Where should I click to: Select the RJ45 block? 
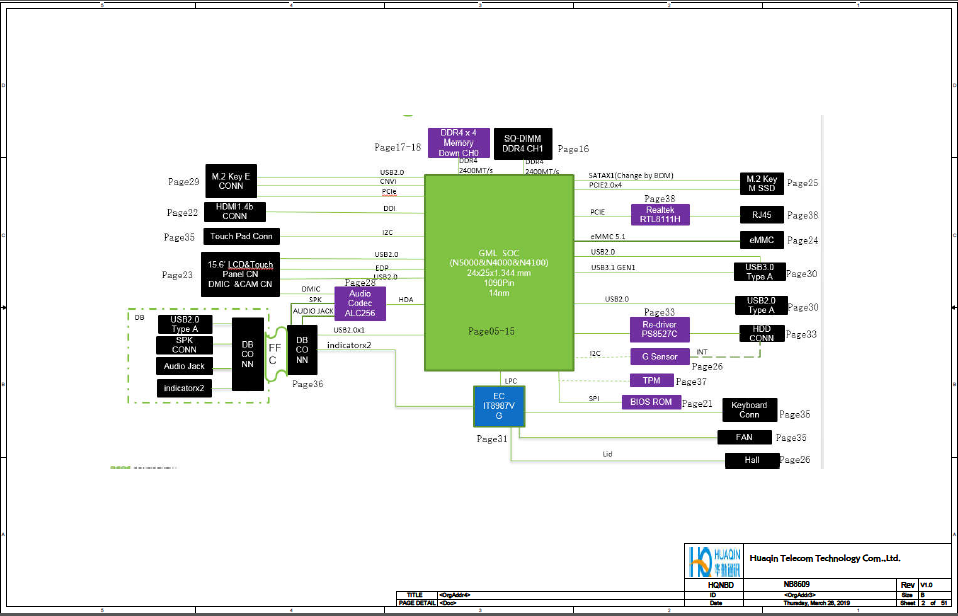762,215
